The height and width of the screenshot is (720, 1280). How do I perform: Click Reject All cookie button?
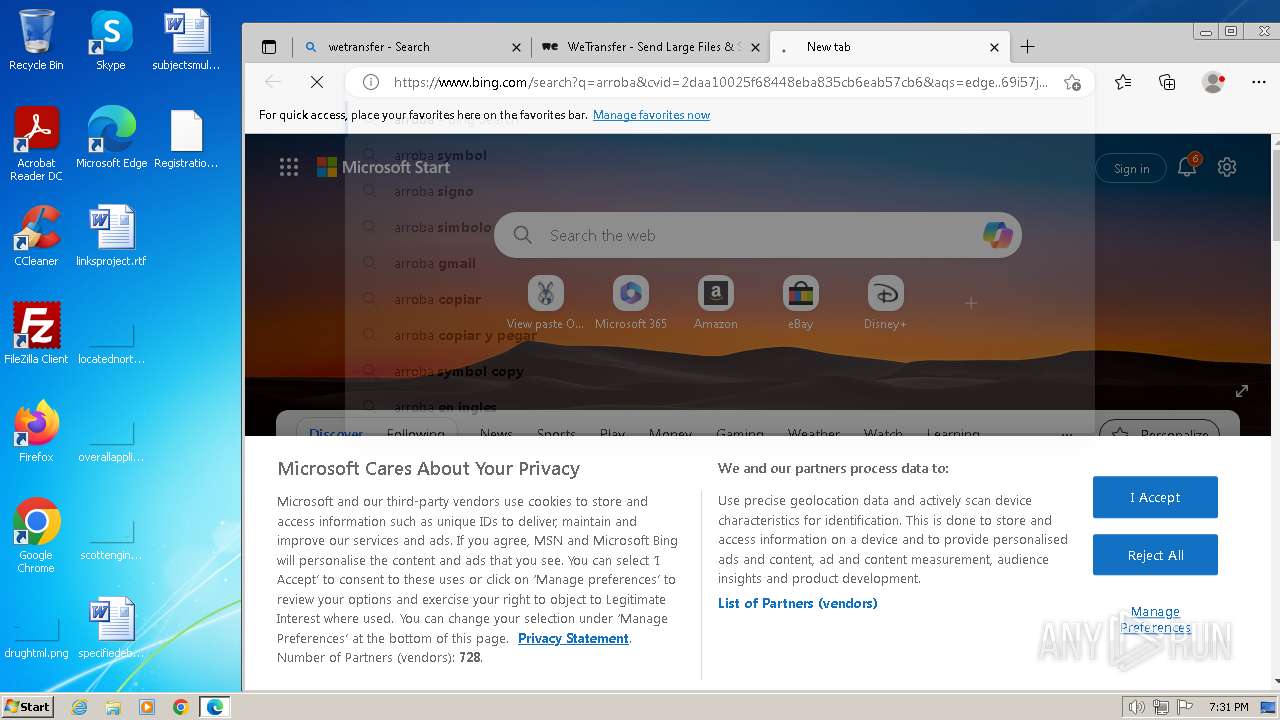click(x=1155, y=555)
